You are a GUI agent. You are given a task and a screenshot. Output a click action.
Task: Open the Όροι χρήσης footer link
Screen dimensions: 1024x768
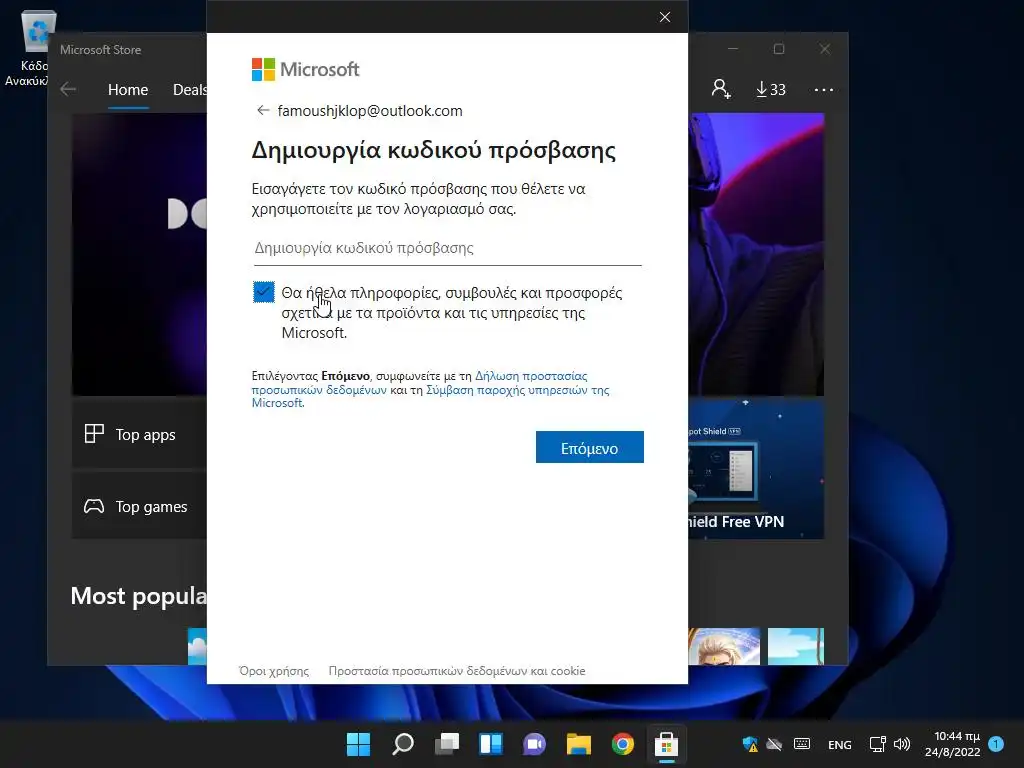(x=274, y=671)
